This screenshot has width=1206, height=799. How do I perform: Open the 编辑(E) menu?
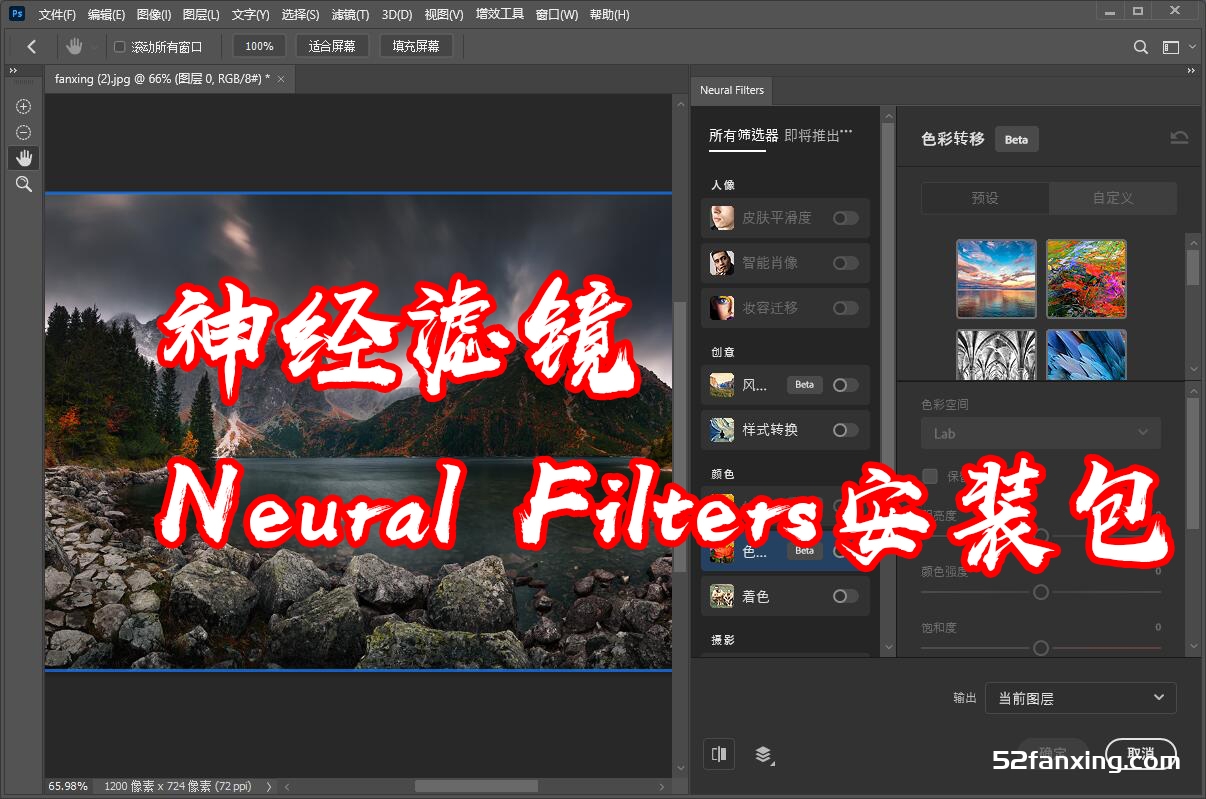pyautogui.click(x=107, y=15)
